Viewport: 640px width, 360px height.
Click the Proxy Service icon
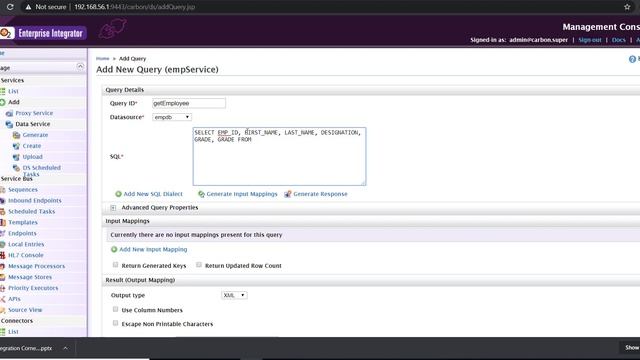coord(9,113)
